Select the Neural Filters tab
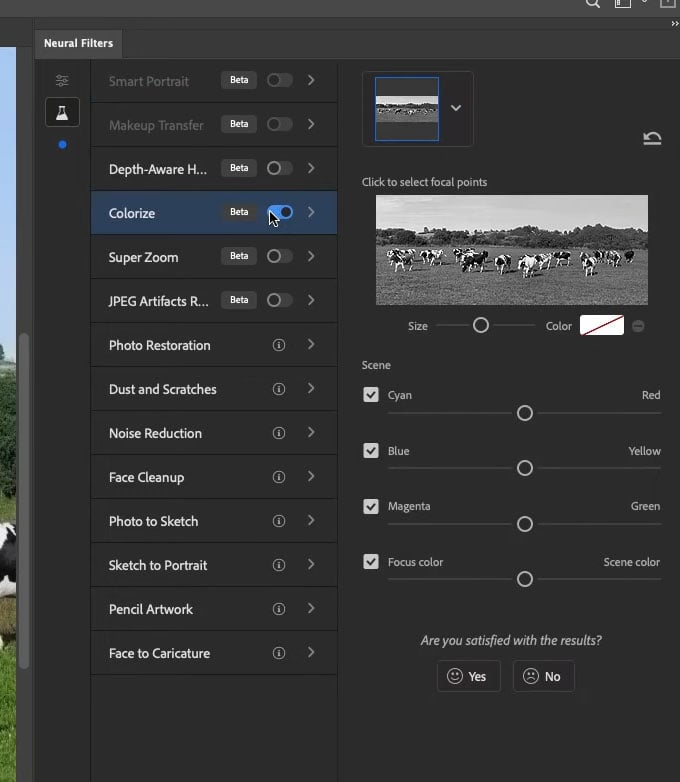Viewport: 680px width, 782px height. pos(78,43)
